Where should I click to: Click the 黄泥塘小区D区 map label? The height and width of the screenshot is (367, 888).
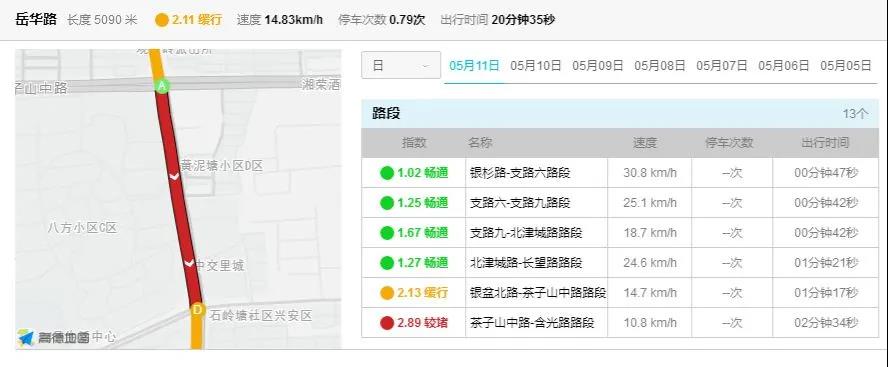[222, 166]
